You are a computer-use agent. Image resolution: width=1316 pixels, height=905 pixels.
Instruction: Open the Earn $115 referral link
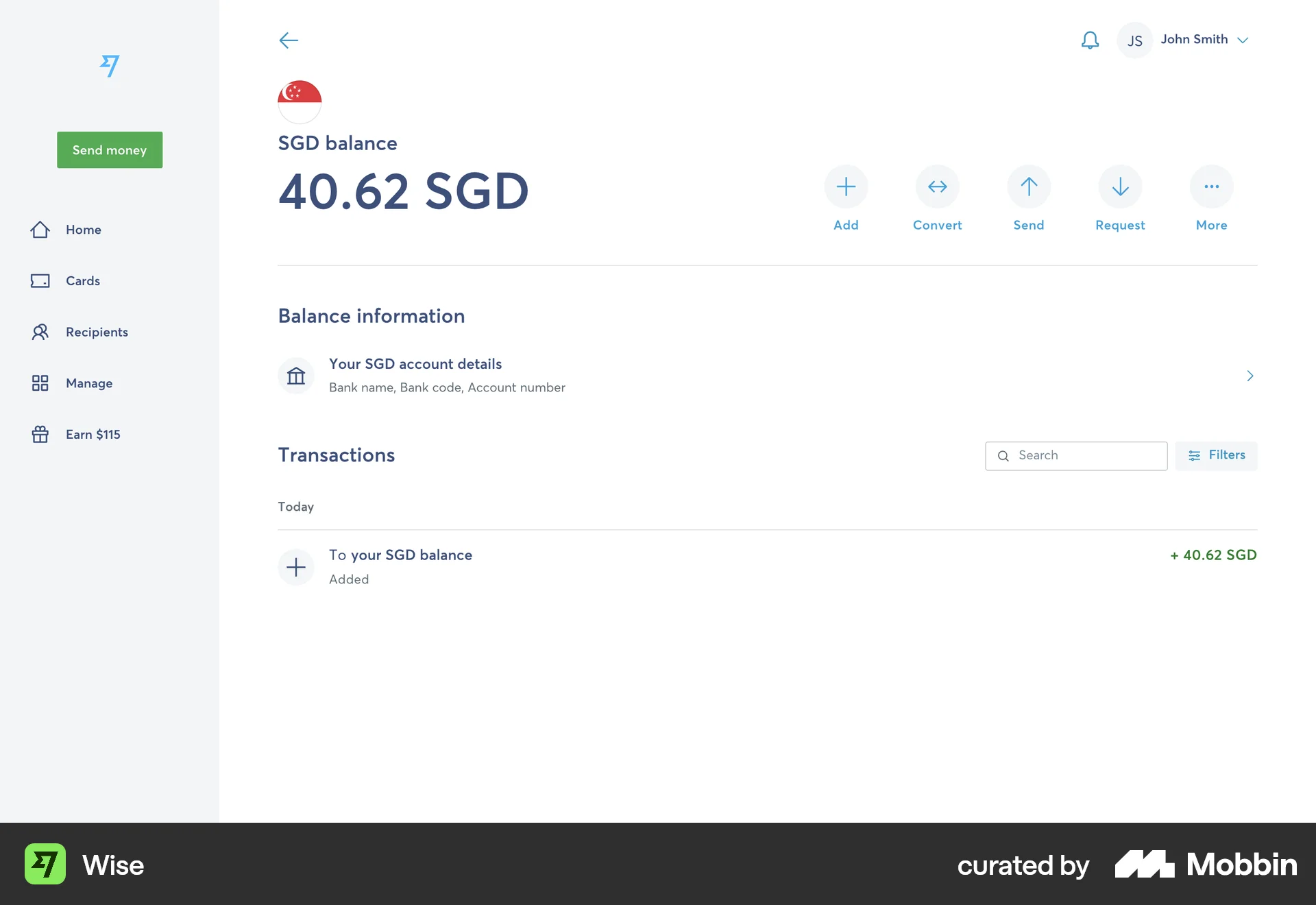tap(94, 434)
